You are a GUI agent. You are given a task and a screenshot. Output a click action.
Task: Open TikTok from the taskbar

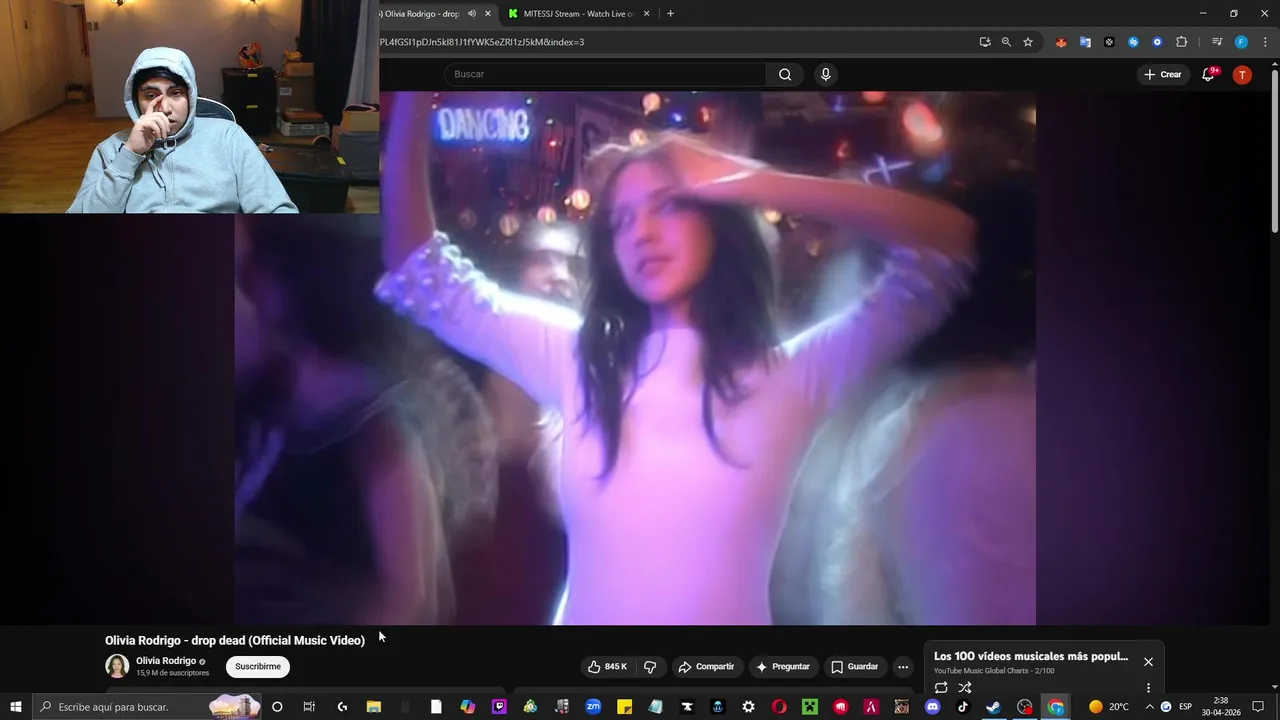click(x=963, y=707)
